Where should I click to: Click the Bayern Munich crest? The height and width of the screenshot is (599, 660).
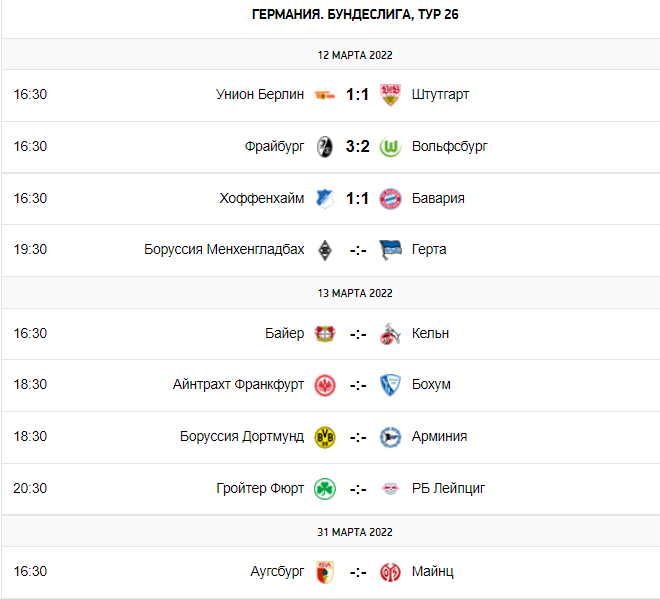tap(391, 198)
